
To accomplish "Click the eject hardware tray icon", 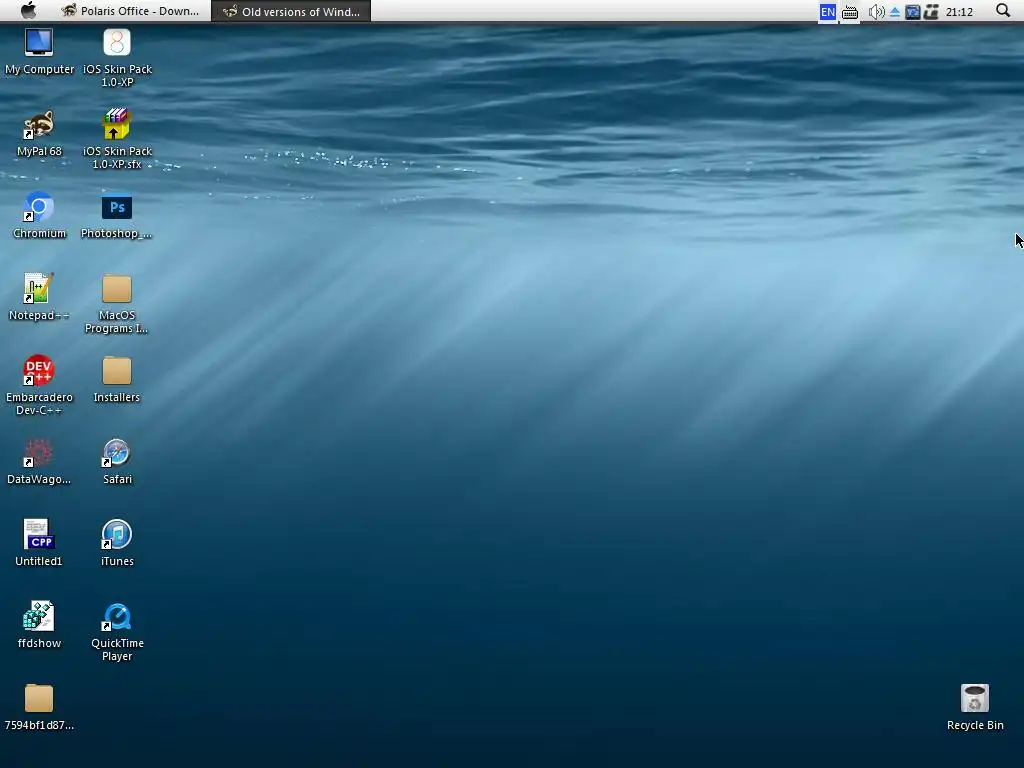I will tap(895, 12).
